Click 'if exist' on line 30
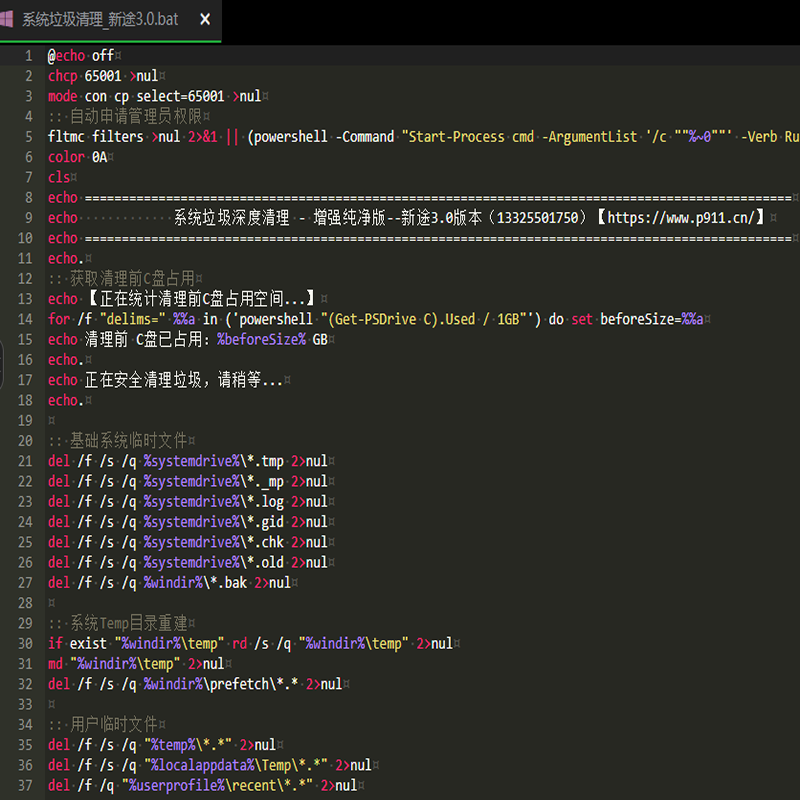 click(77, 644)
